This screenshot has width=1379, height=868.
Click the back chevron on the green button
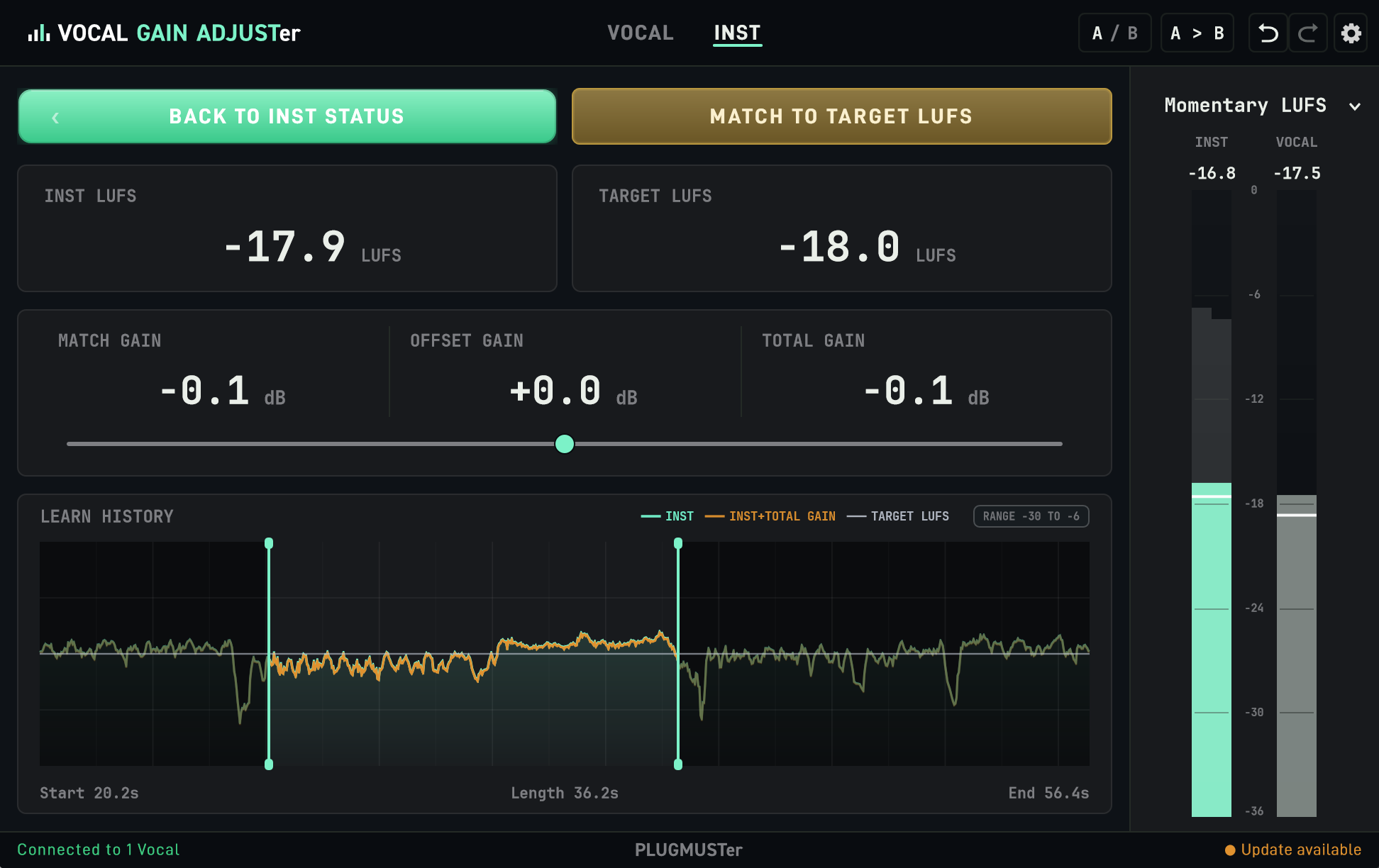[55, 118]
